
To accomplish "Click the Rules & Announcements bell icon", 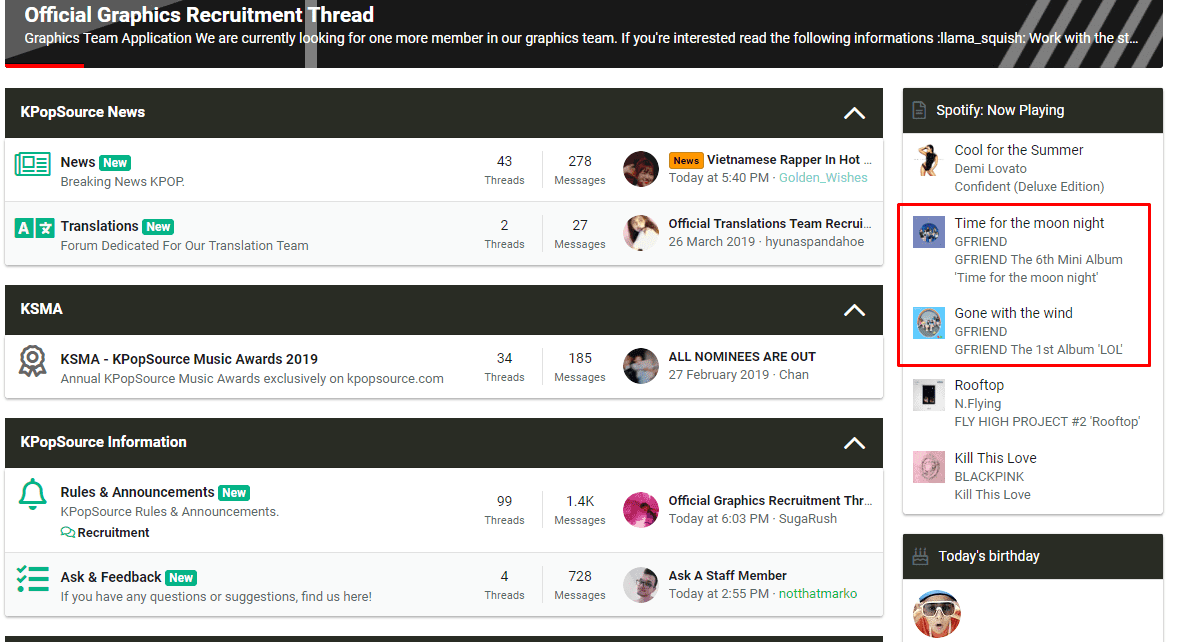I will (32, 494).
